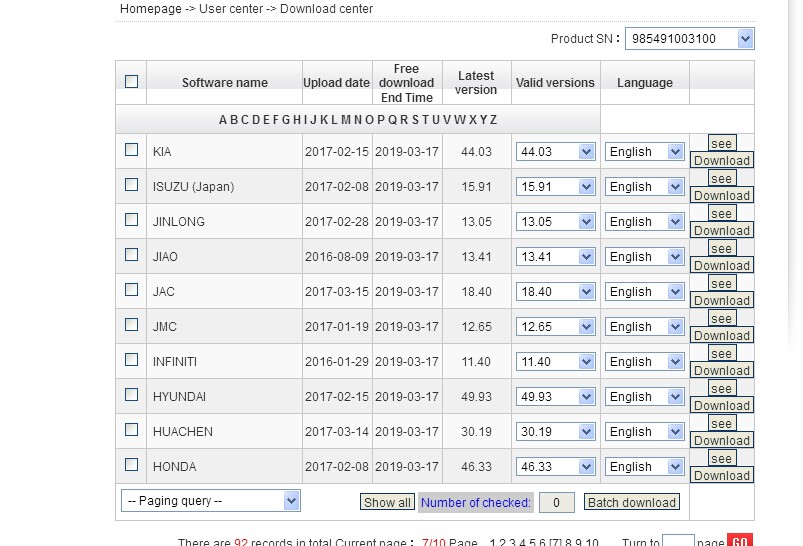Download the JMC software
Viewport: 803px width, 546px height.
click(722, 335)
